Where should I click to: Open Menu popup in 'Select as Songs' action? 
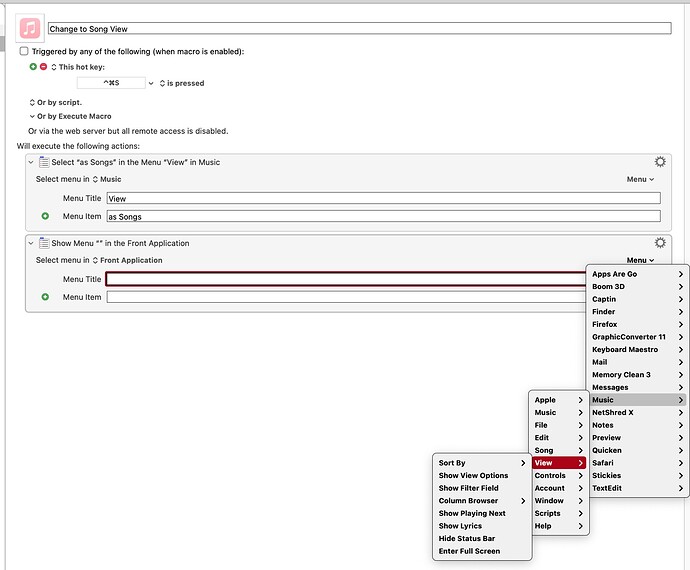[640, 179]
